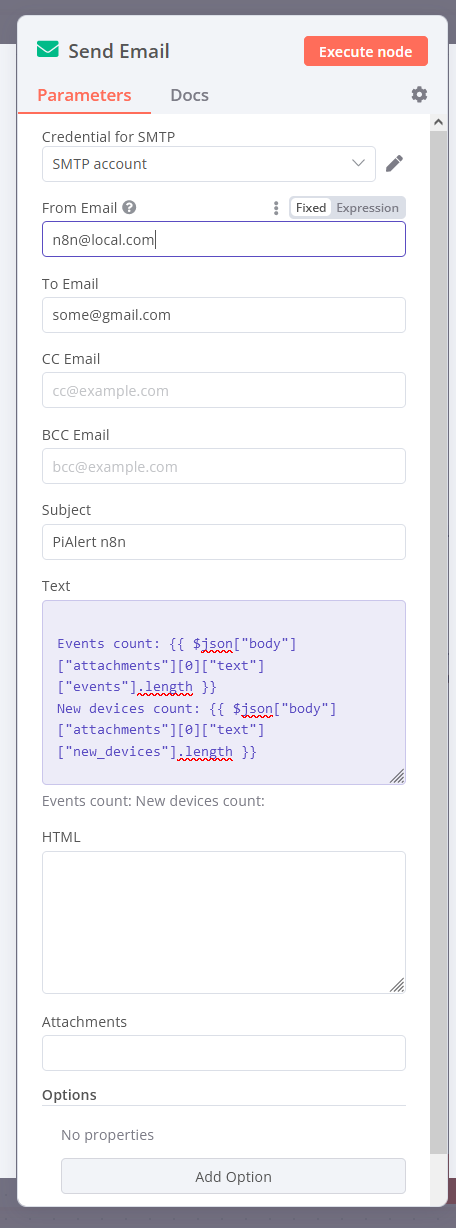Focus the From Email input field
This screenshot has width=456, height=1228.
(x=224, y=239)
